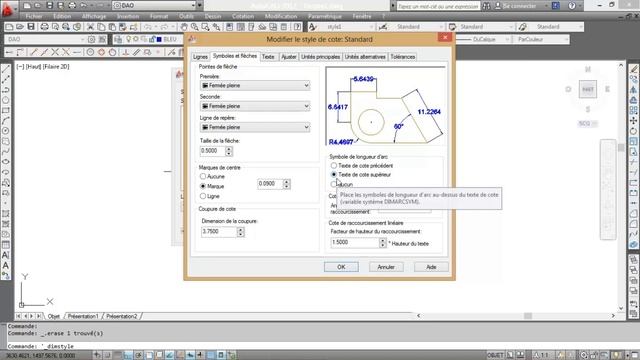Screen dimensions: 640x360
Task: Adjust center mark size 0.0900 stepper
Action: point(287,184)
